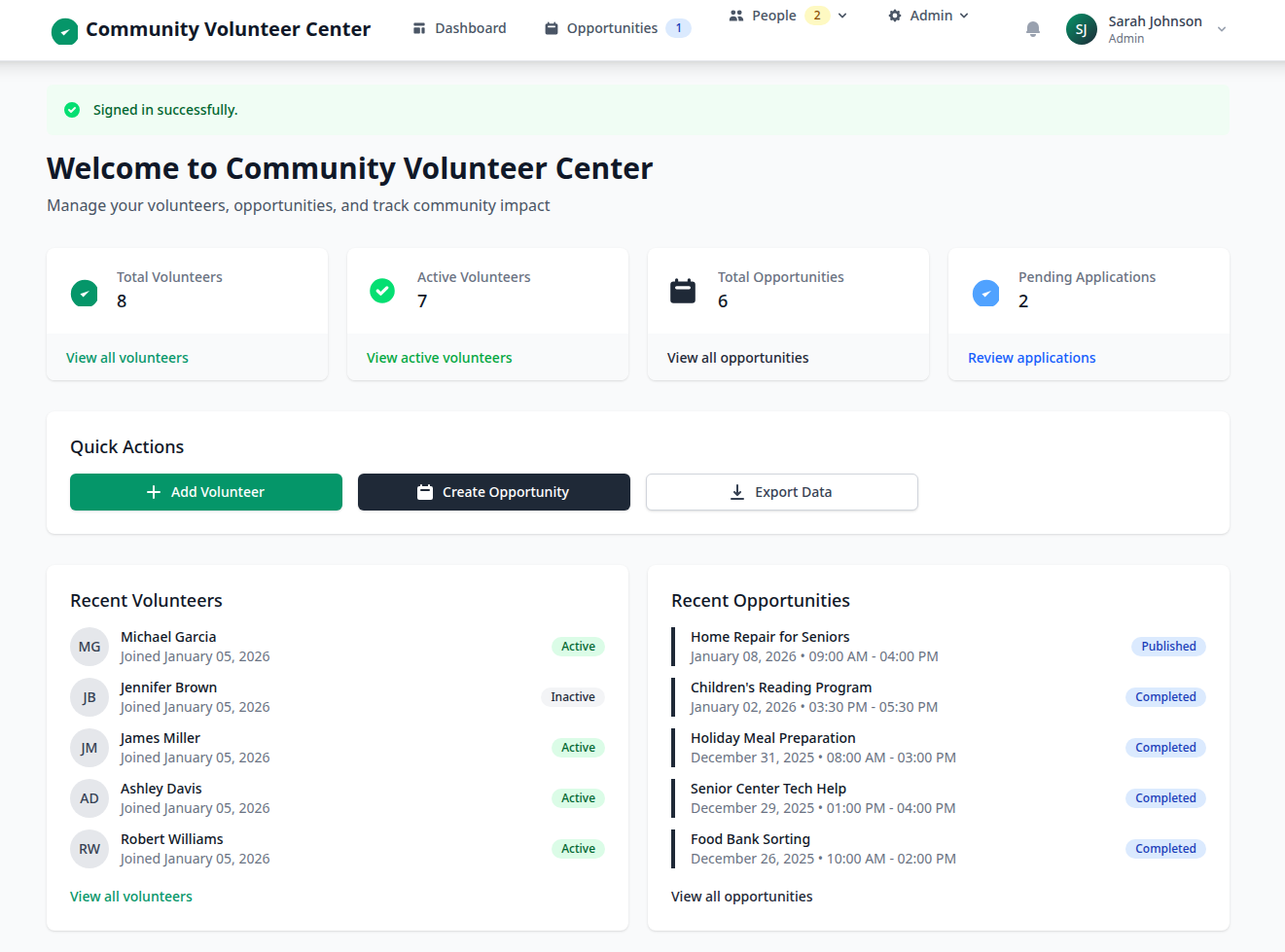
Task: Click the download icon on Export Data button
Action: pos(736,492)
